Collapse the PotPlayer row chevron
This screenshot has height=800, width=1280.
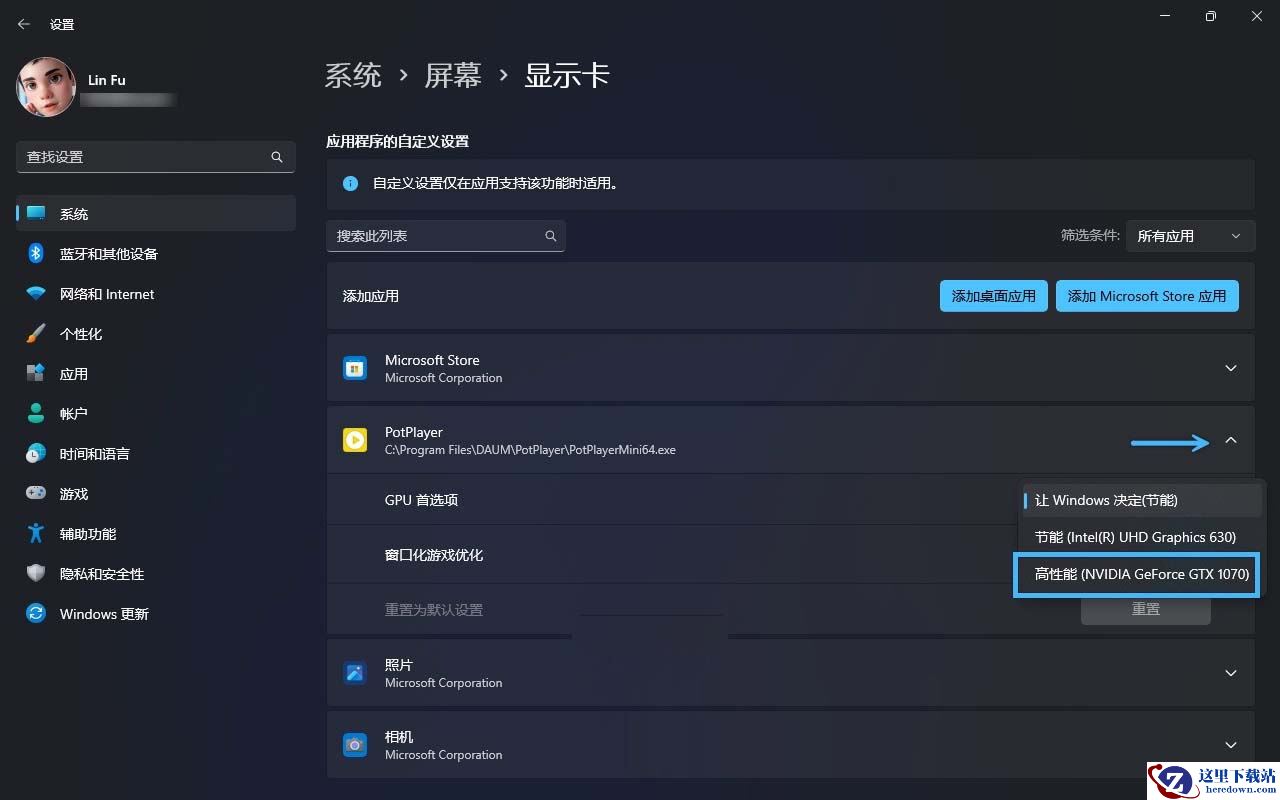click(x=1231, y=440)
